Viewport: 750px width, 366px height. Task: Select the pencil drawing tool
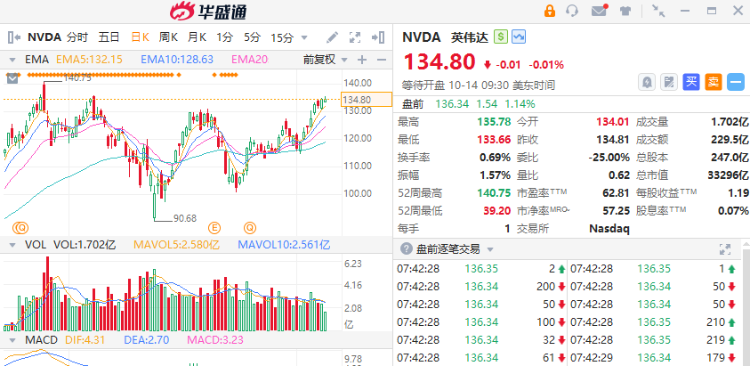(x=332, y=37)
